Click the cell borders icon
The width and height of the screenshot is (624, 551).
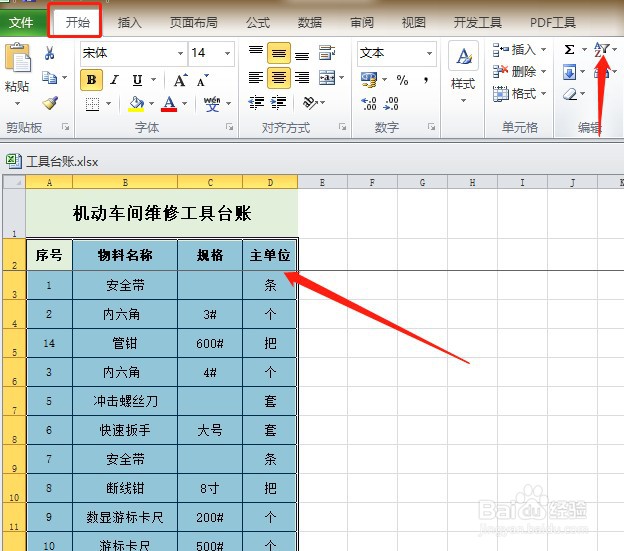click(92, 104)
